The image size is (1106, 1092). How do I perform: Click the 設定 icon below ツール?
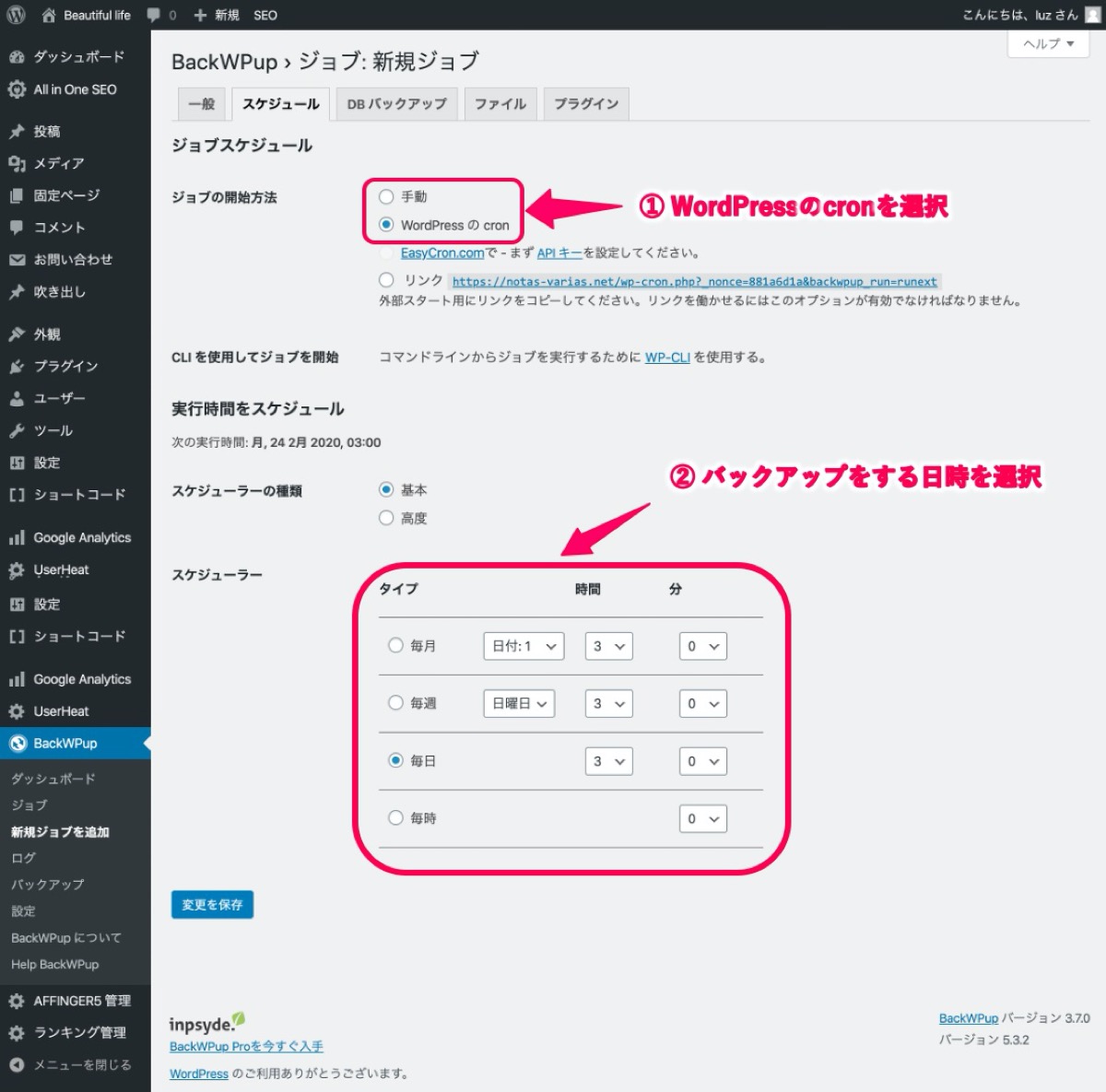click(17, 463)
